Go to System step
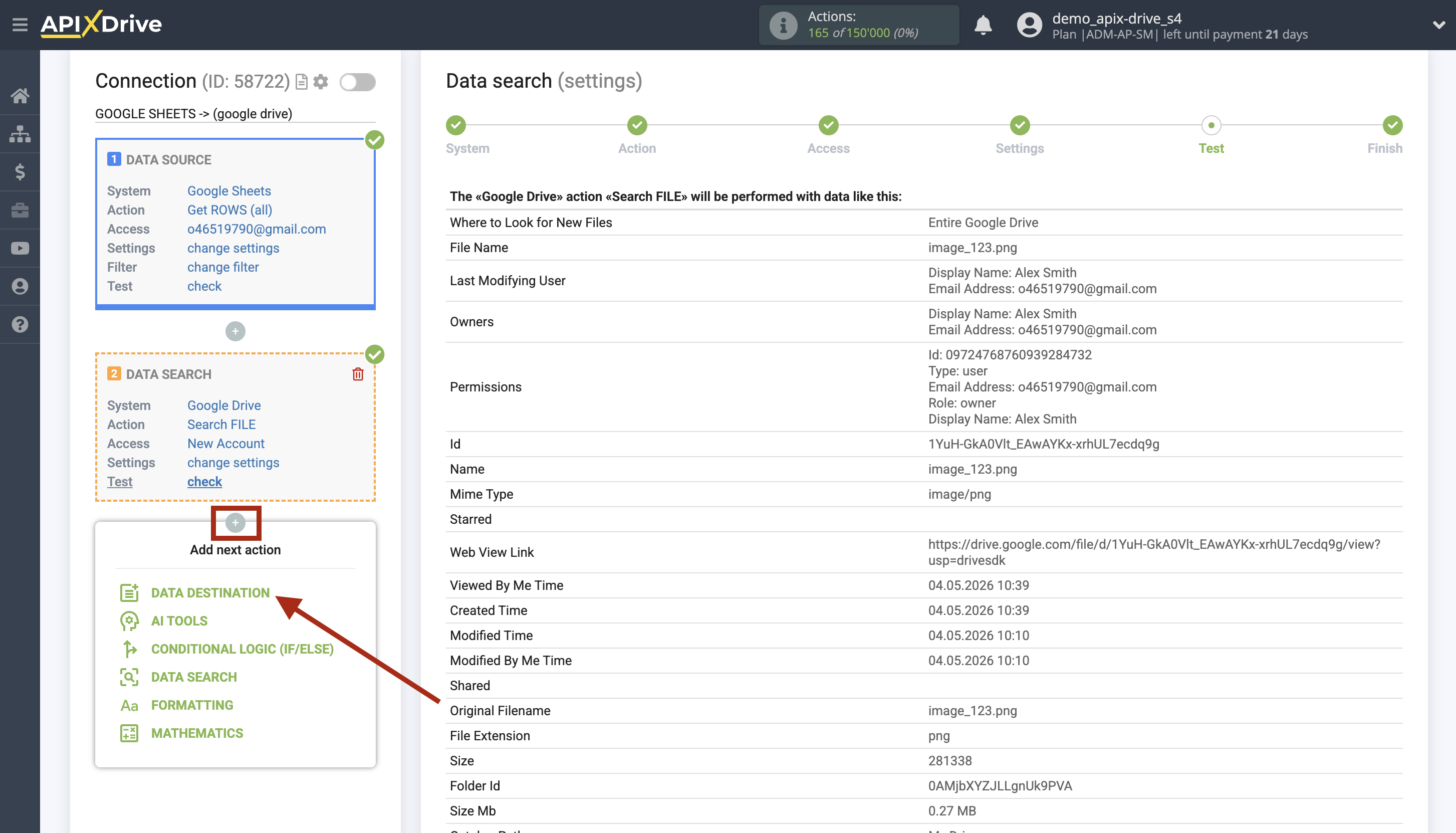 click(456, 125)
